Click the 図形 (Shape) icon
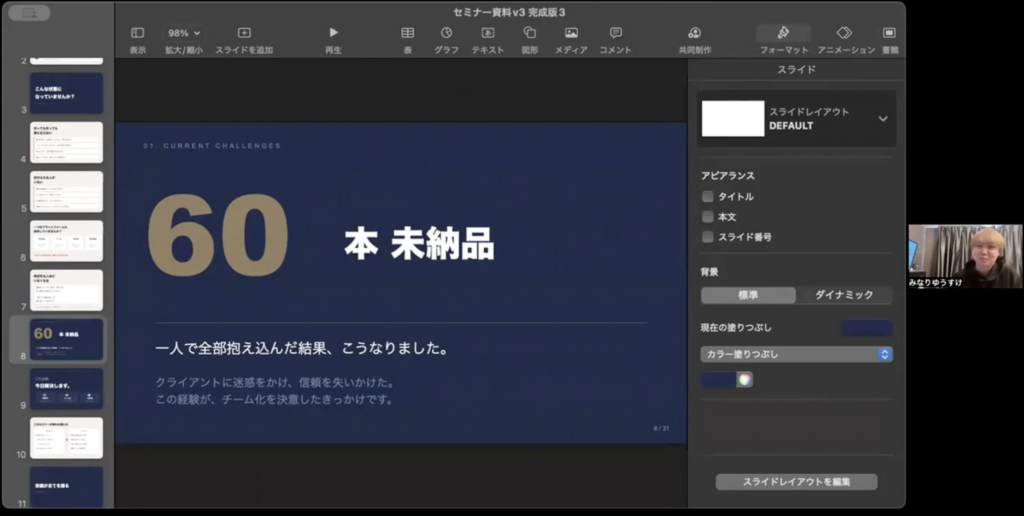 point(529,33)
